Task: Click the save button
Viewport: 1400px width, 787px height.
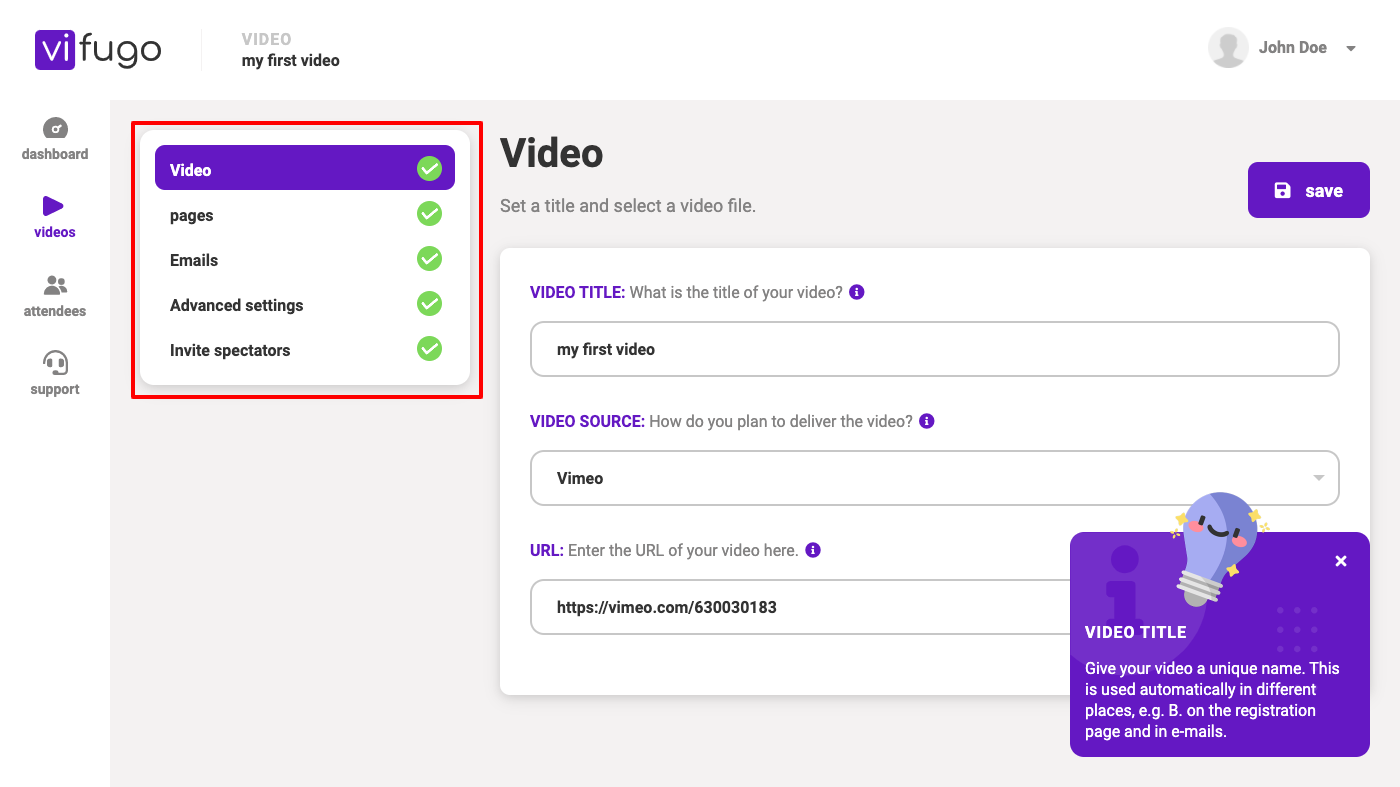Action: pos(1308,190)
